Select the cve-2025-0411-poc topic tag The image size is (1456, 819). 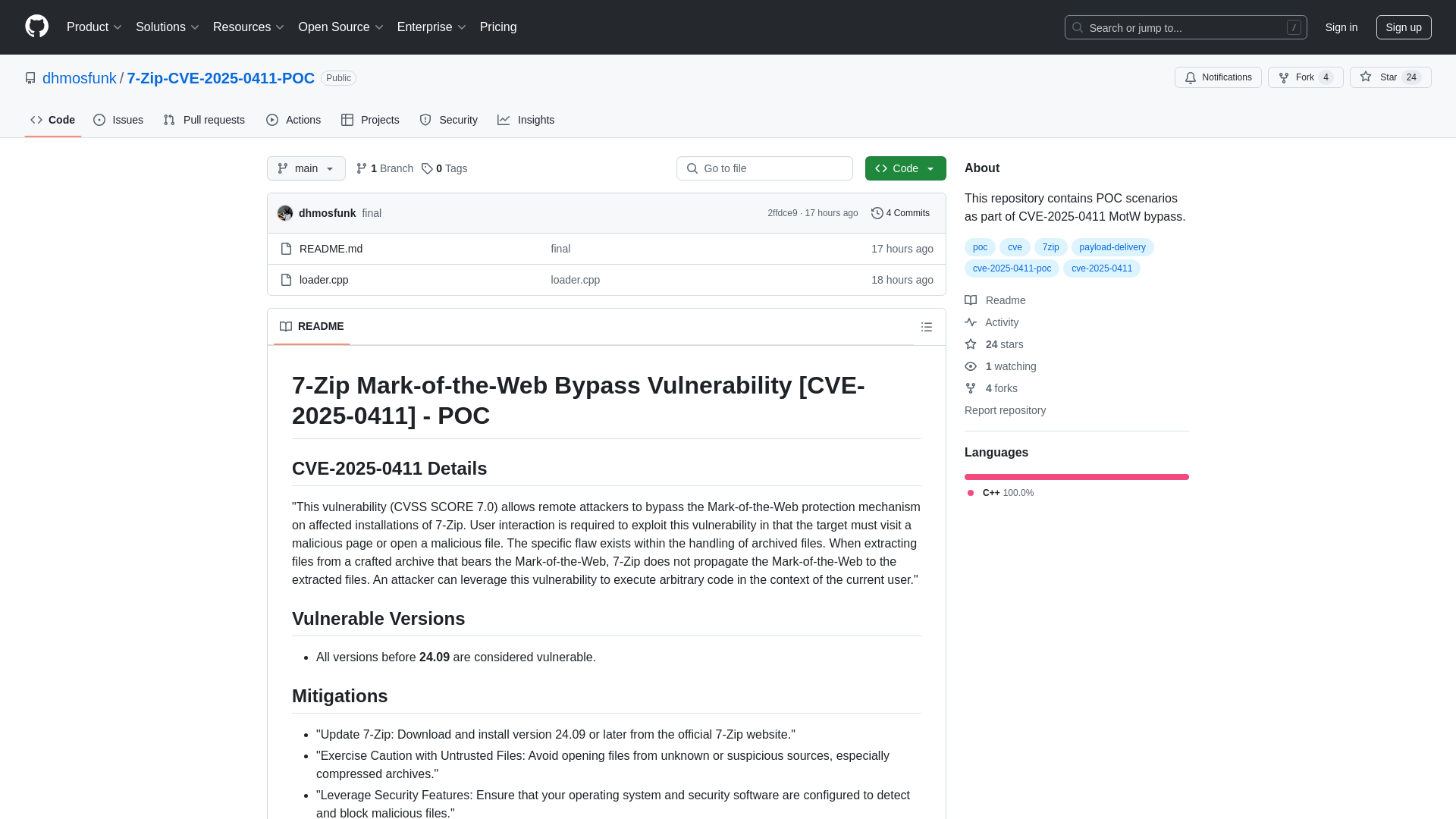(1012, 268)
